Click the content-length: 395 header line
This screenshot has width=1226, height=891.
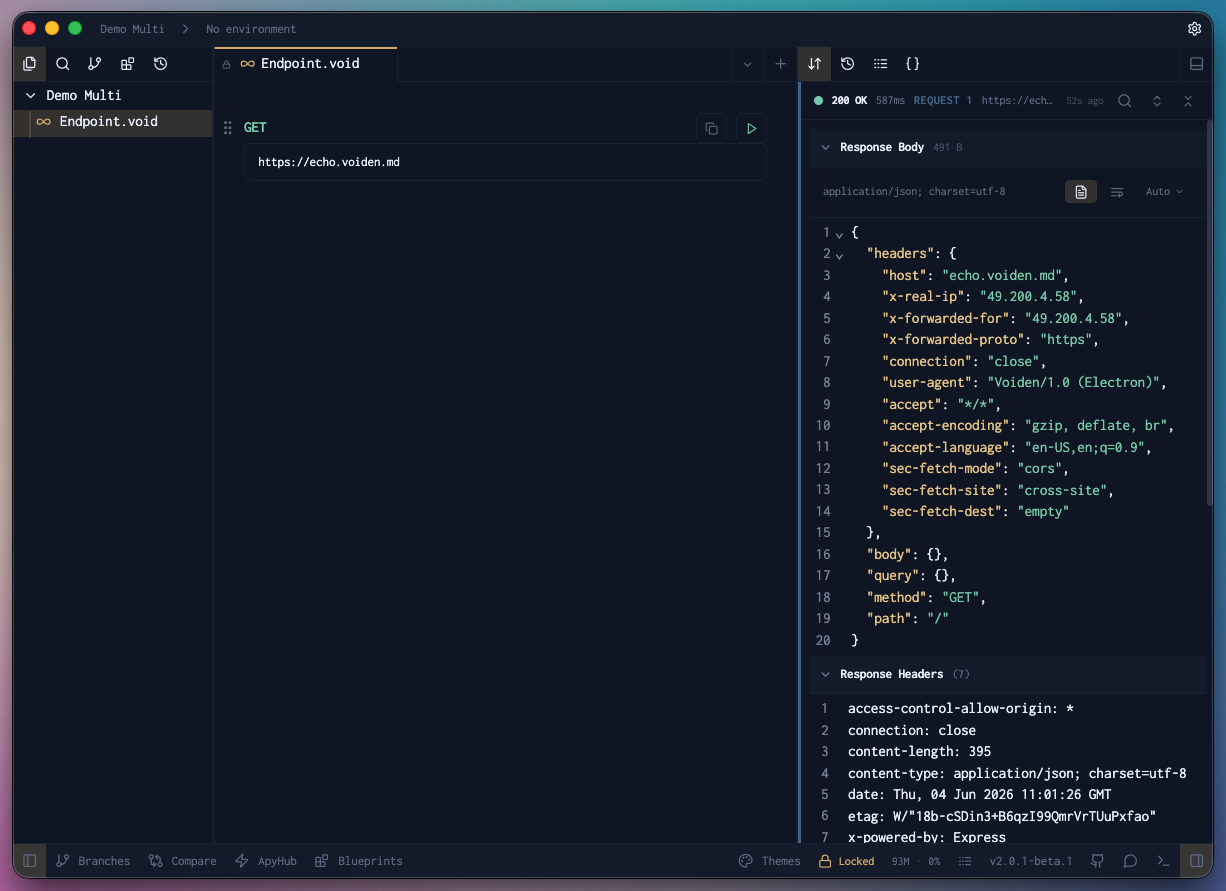(920, 752)
